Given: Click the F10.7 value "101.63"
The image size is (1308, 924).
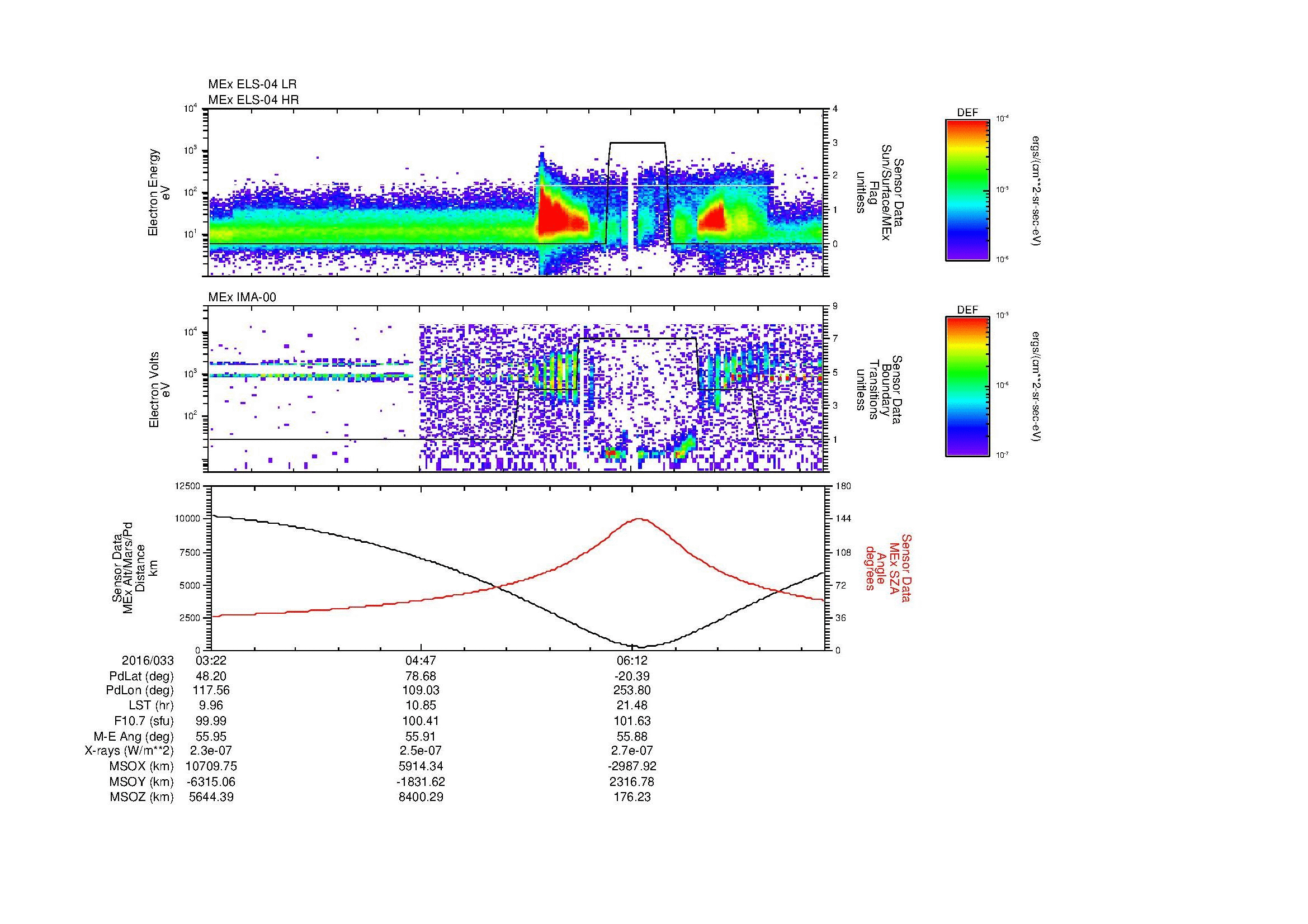Looking at the screenshot, I should pos(632,721).
